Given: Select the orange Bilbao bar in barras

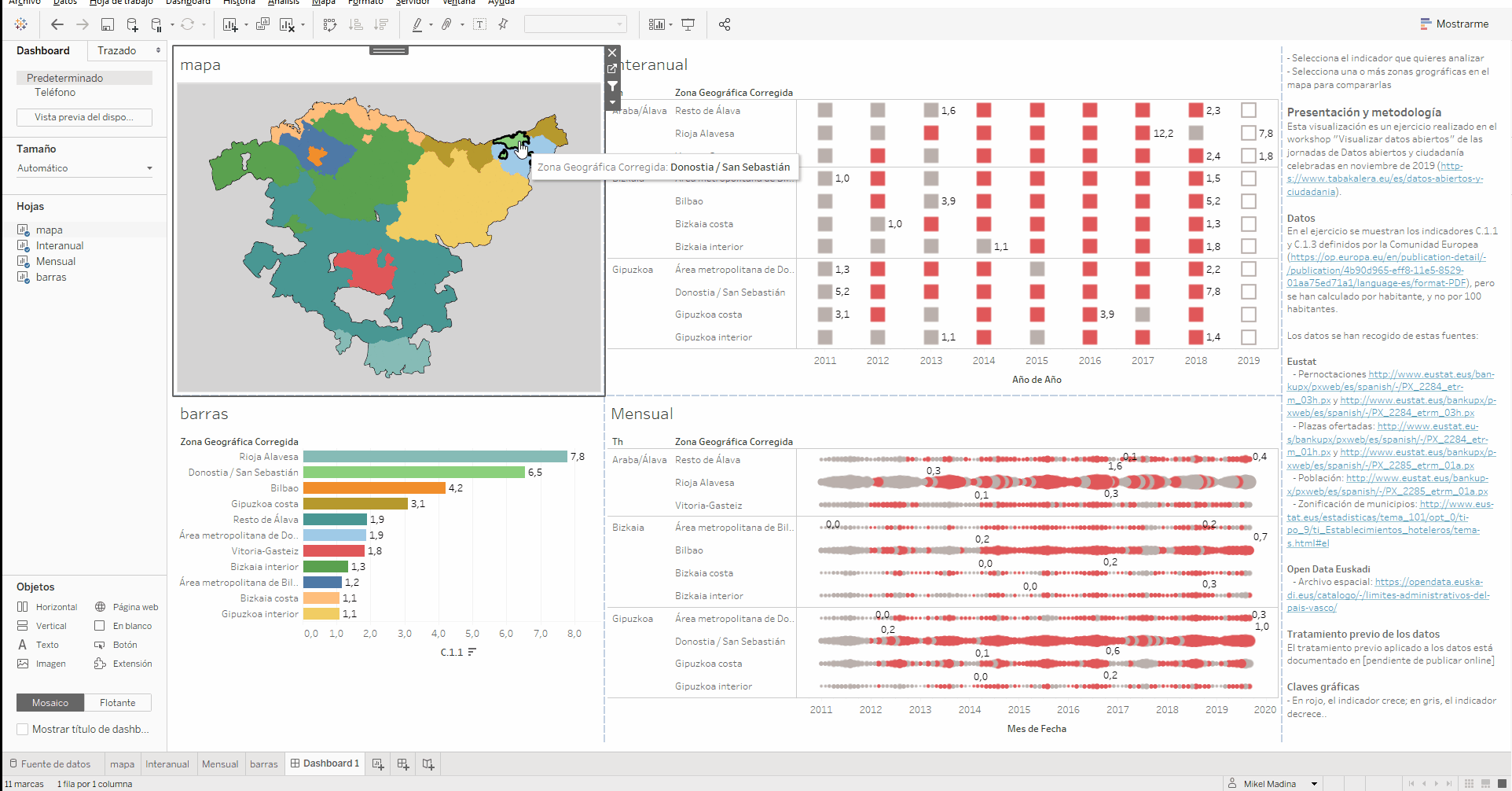Looking at the screenshot, I should pos(374,488).
